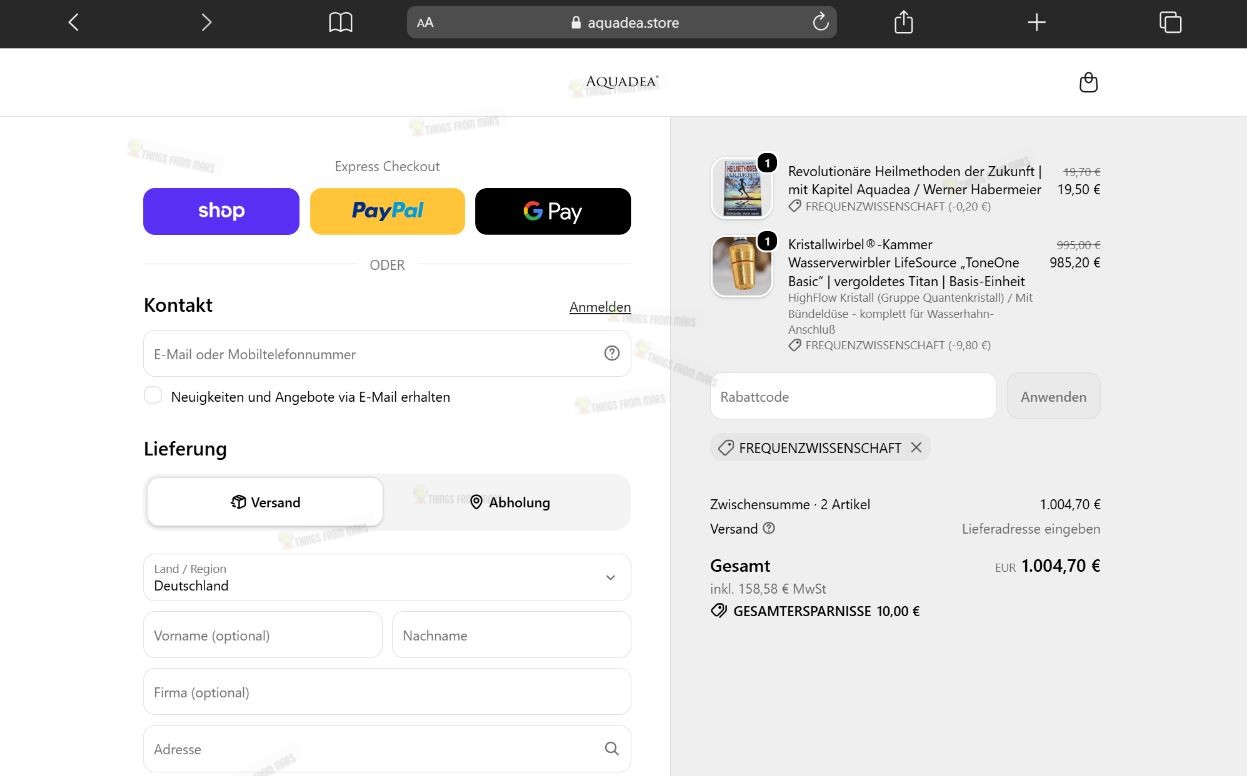Open the Land / Region dropdown
This screenshot has width=1247, height=776.
coord(387,577)
